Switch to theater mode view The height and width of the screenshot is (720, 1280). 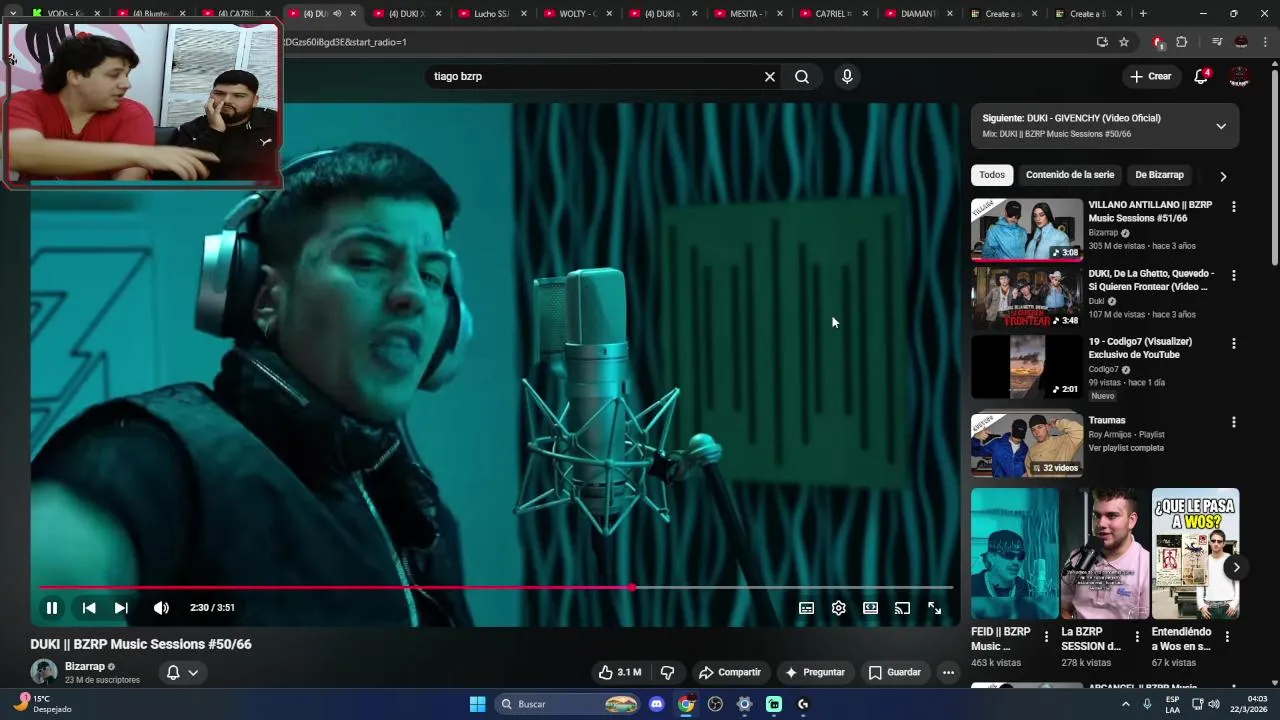tap(870, 608)
